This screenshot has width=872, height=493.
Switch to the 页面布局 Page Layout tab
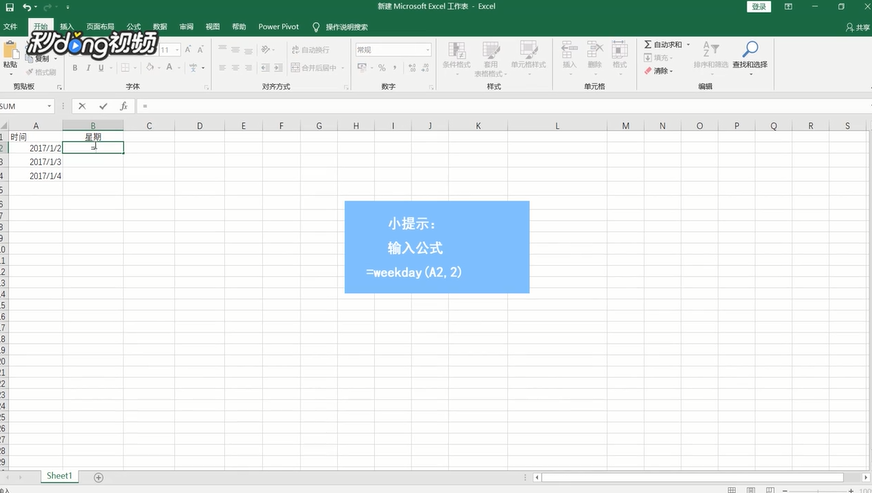[100, 27]
